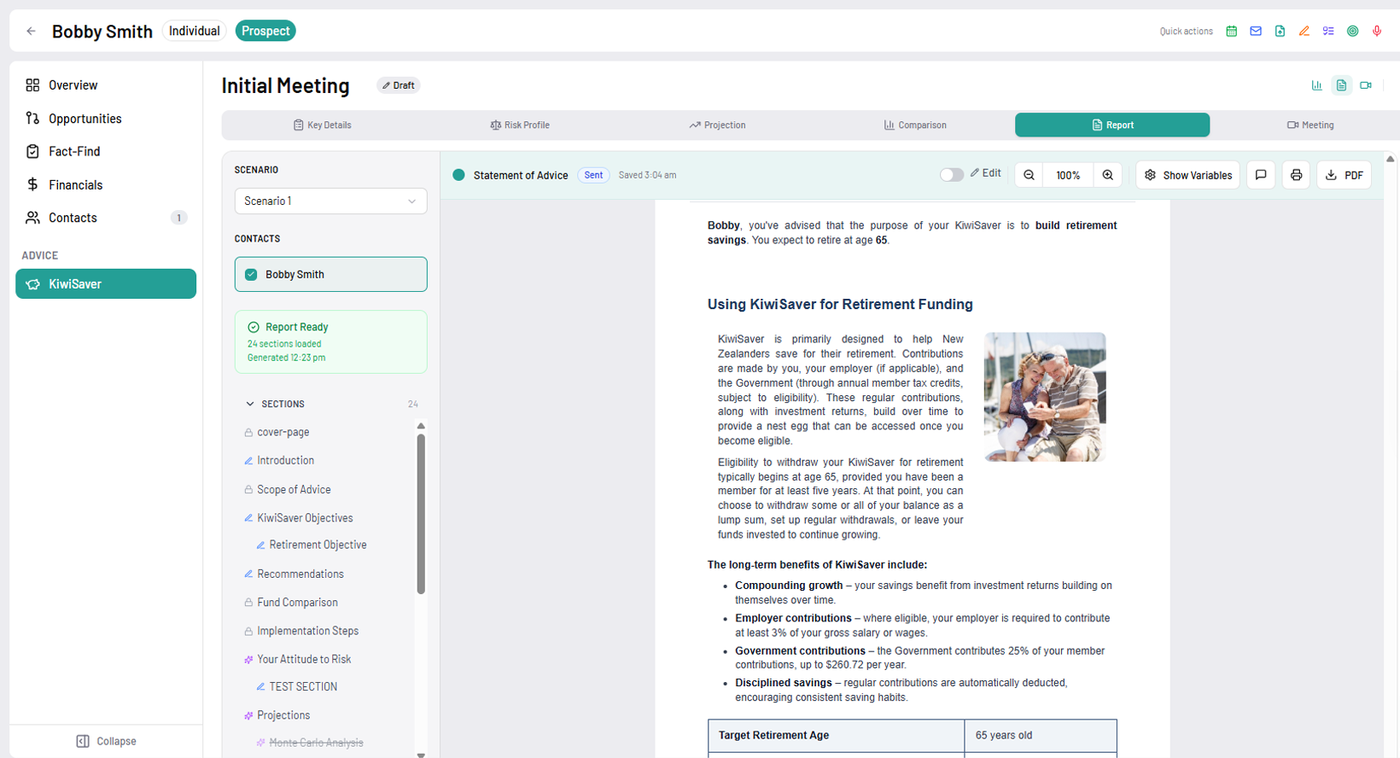Viewport: 1400px width, 758px height.
Task: Open the comments speech bubble icon
Action: pyautogui.click(x=1261, y=175)
